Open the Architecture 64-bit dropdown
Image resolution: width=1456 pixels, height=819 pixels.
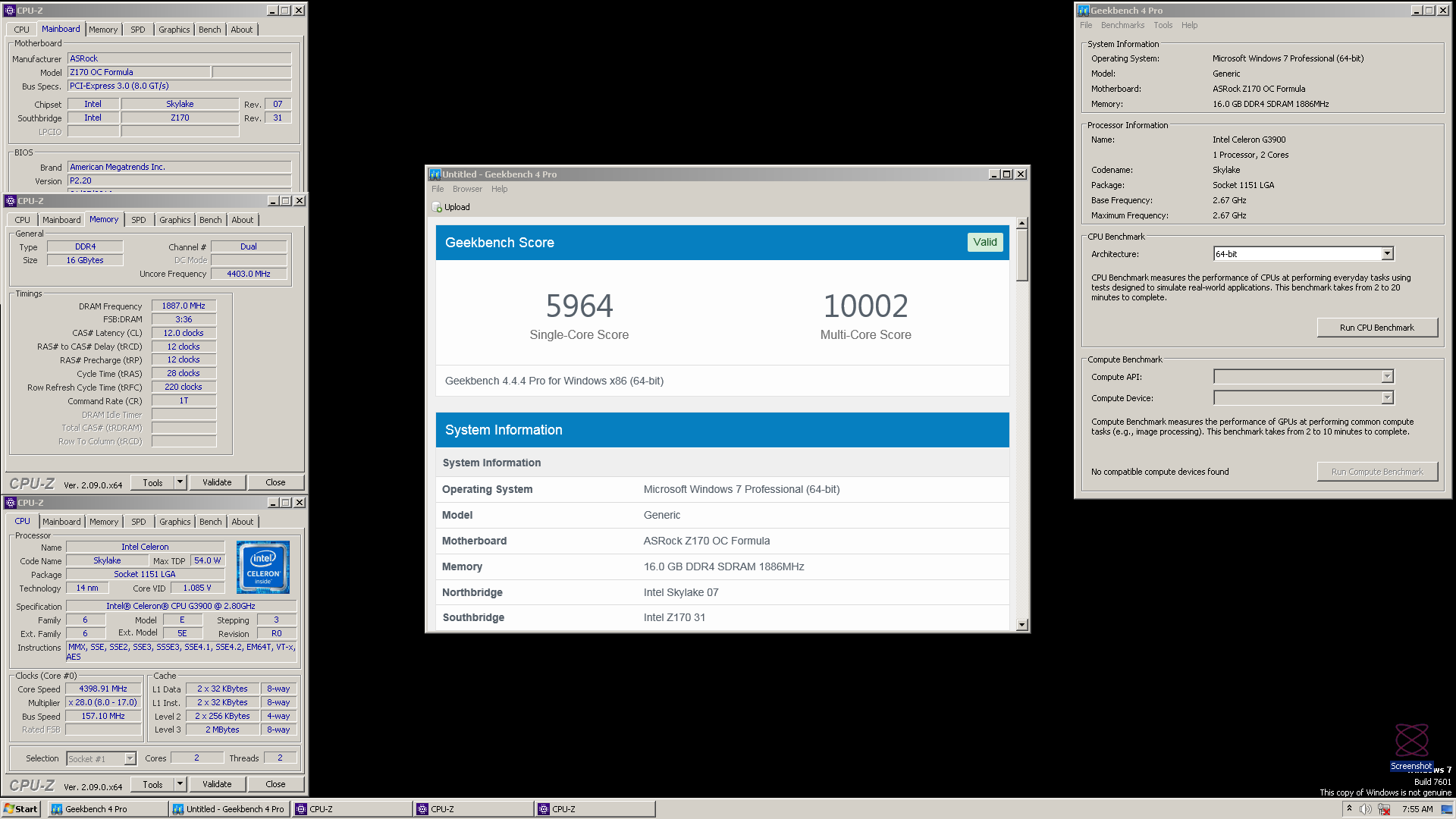(x=1387, y=254)
